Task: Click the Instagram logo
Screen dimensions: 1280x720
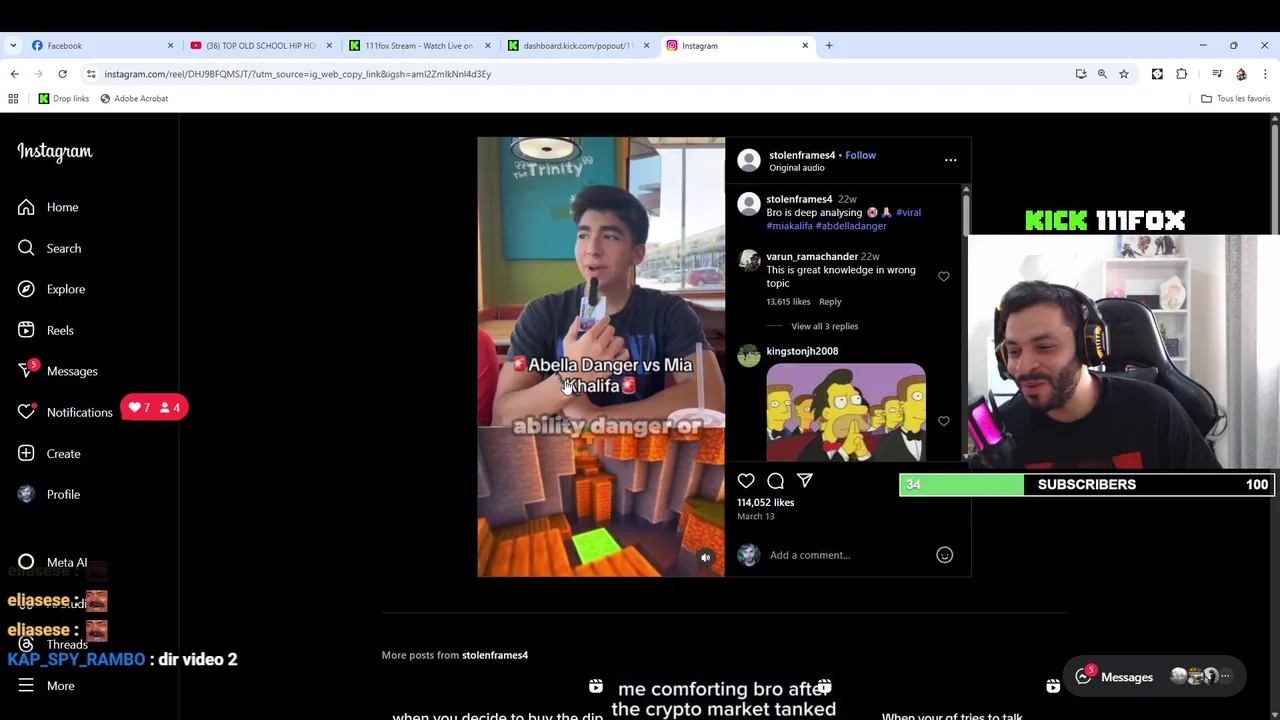Action: (x=54, y=152)
